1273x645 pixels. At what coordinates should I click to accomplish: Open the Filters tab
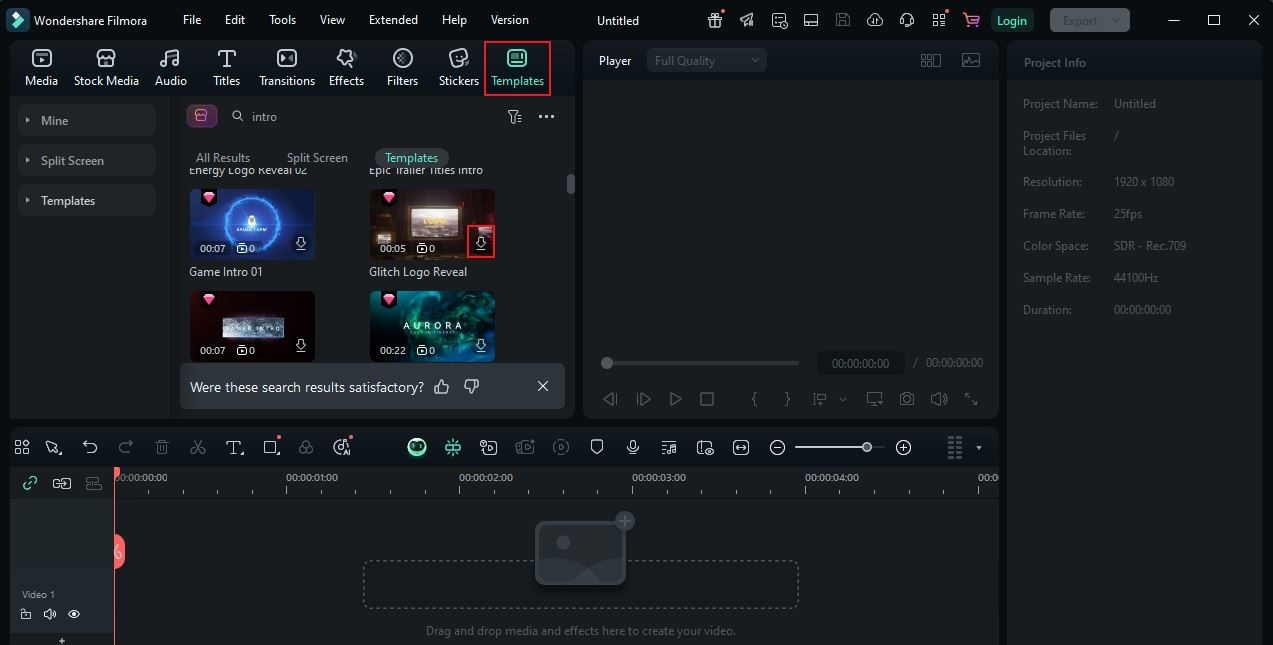(402, 68)
